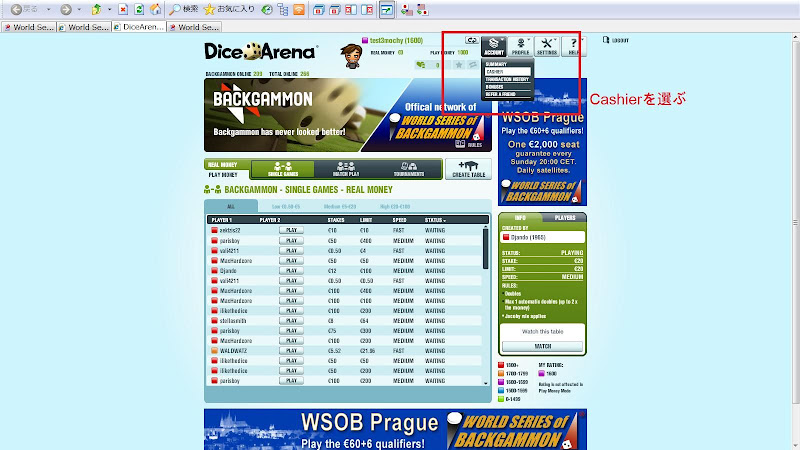
Task: Show the Medium stakes filter tab
Action: pyautogui.click(x=340, y=207)
